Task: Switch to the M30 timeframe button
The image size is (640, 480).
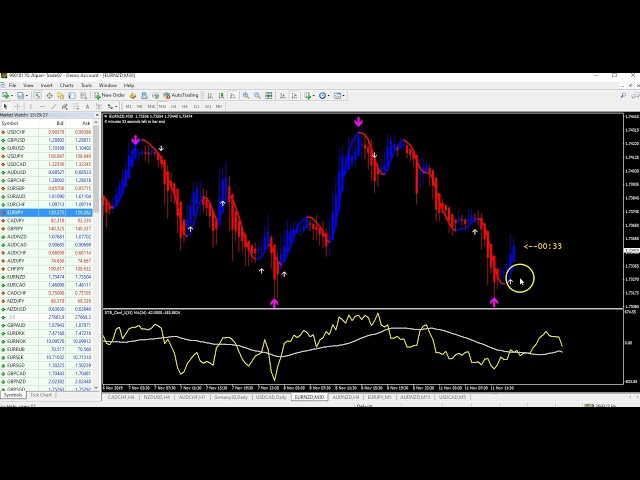Action: click(162, 106)
